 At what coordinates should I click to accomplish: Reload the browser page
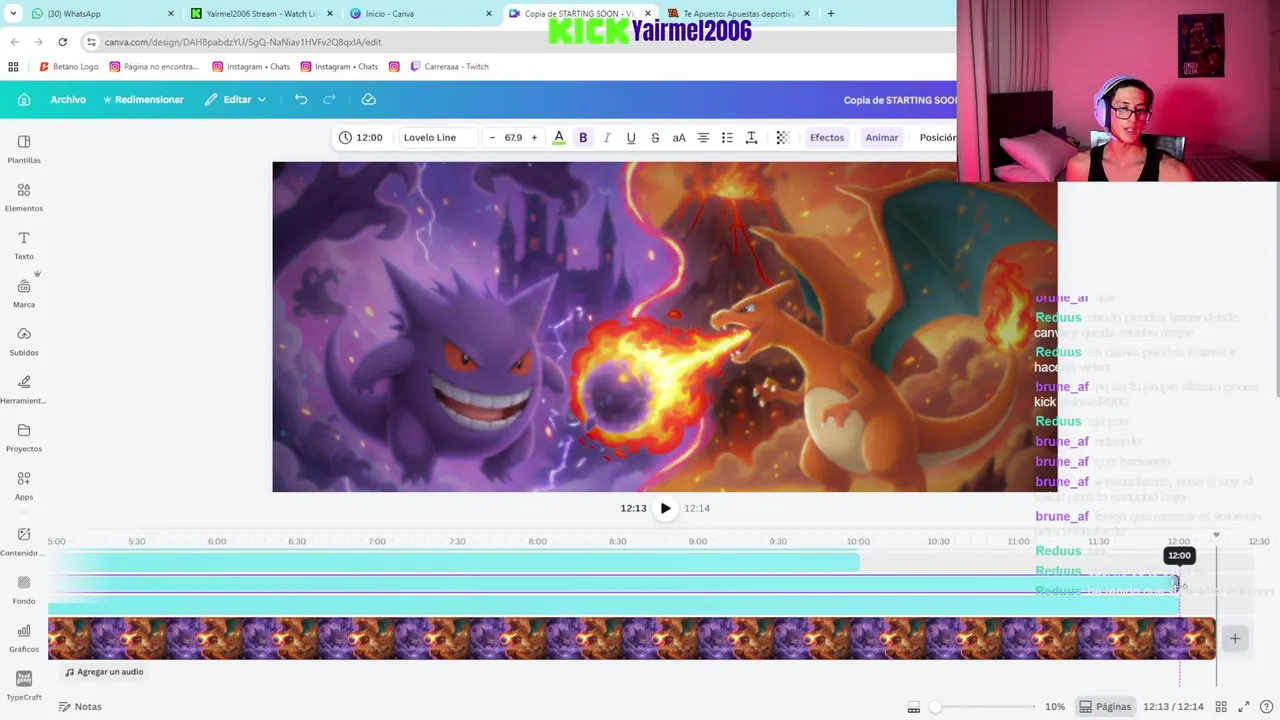(63, 42)
